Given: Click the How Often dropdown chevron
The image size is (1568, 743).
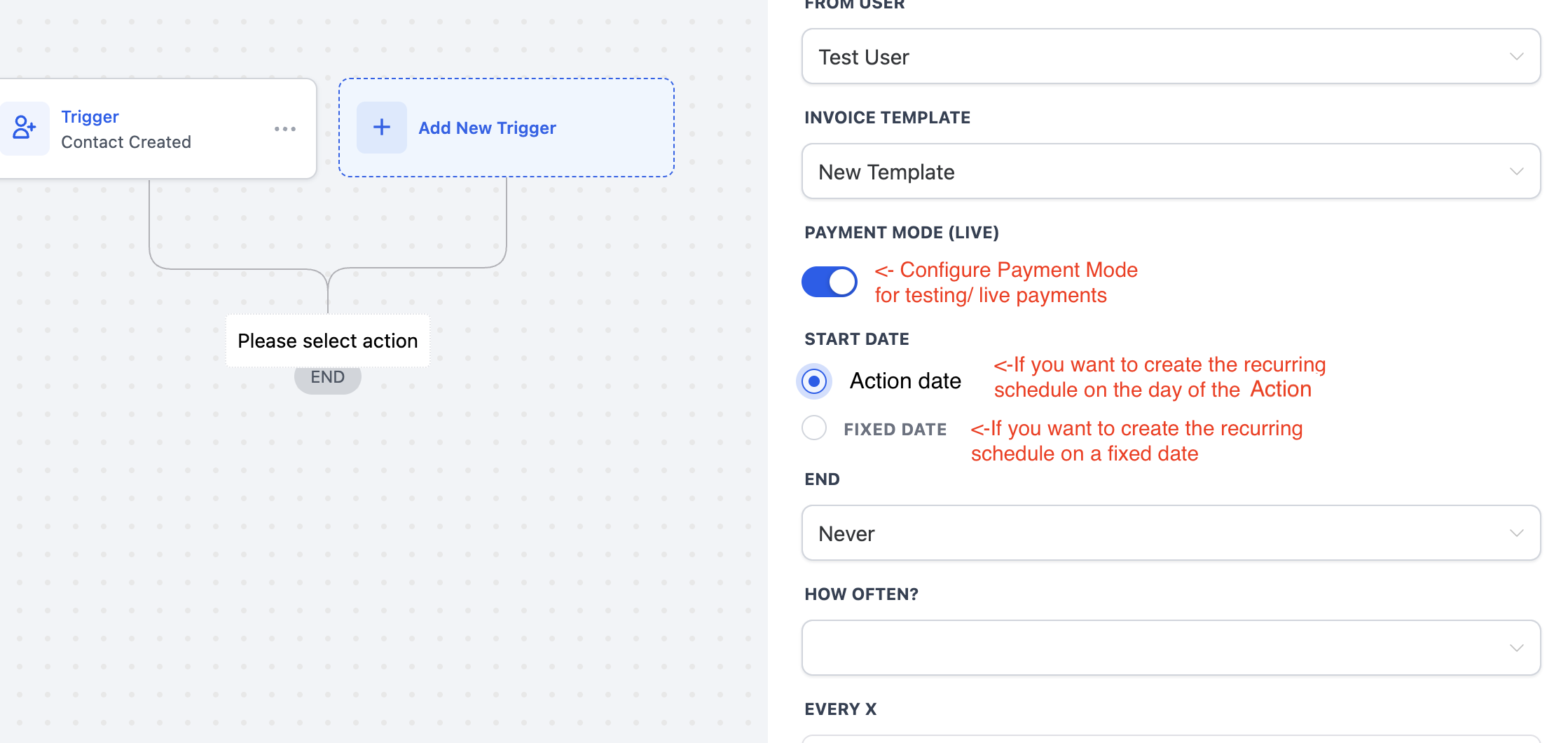Looking at the screenshot, I should pos(1516,648).
